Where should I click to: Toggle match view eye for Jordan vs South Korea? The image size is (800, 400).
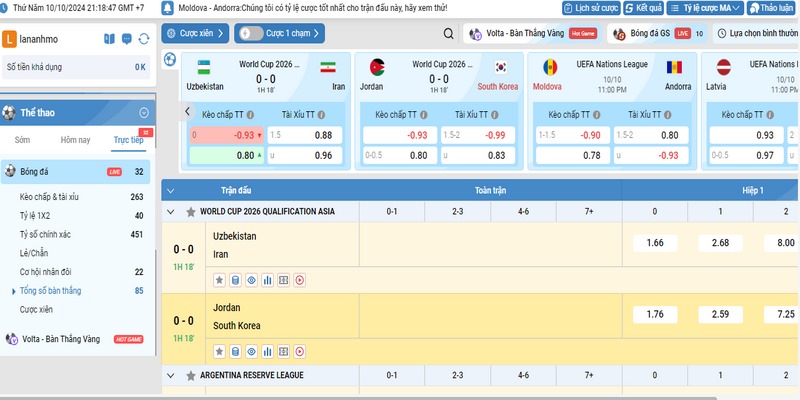(252, 352)
